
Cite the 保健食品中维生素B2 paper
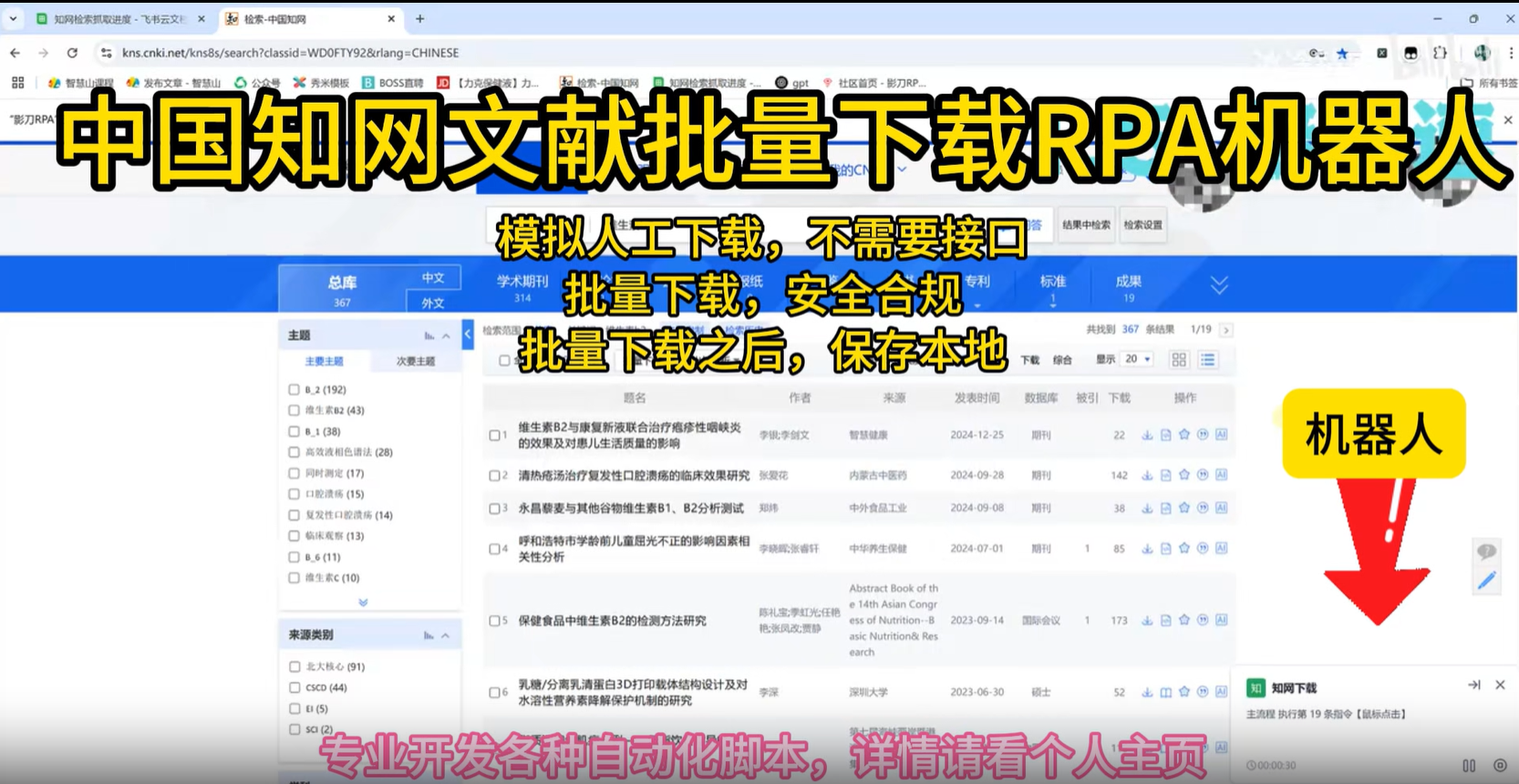point(1203,620)
